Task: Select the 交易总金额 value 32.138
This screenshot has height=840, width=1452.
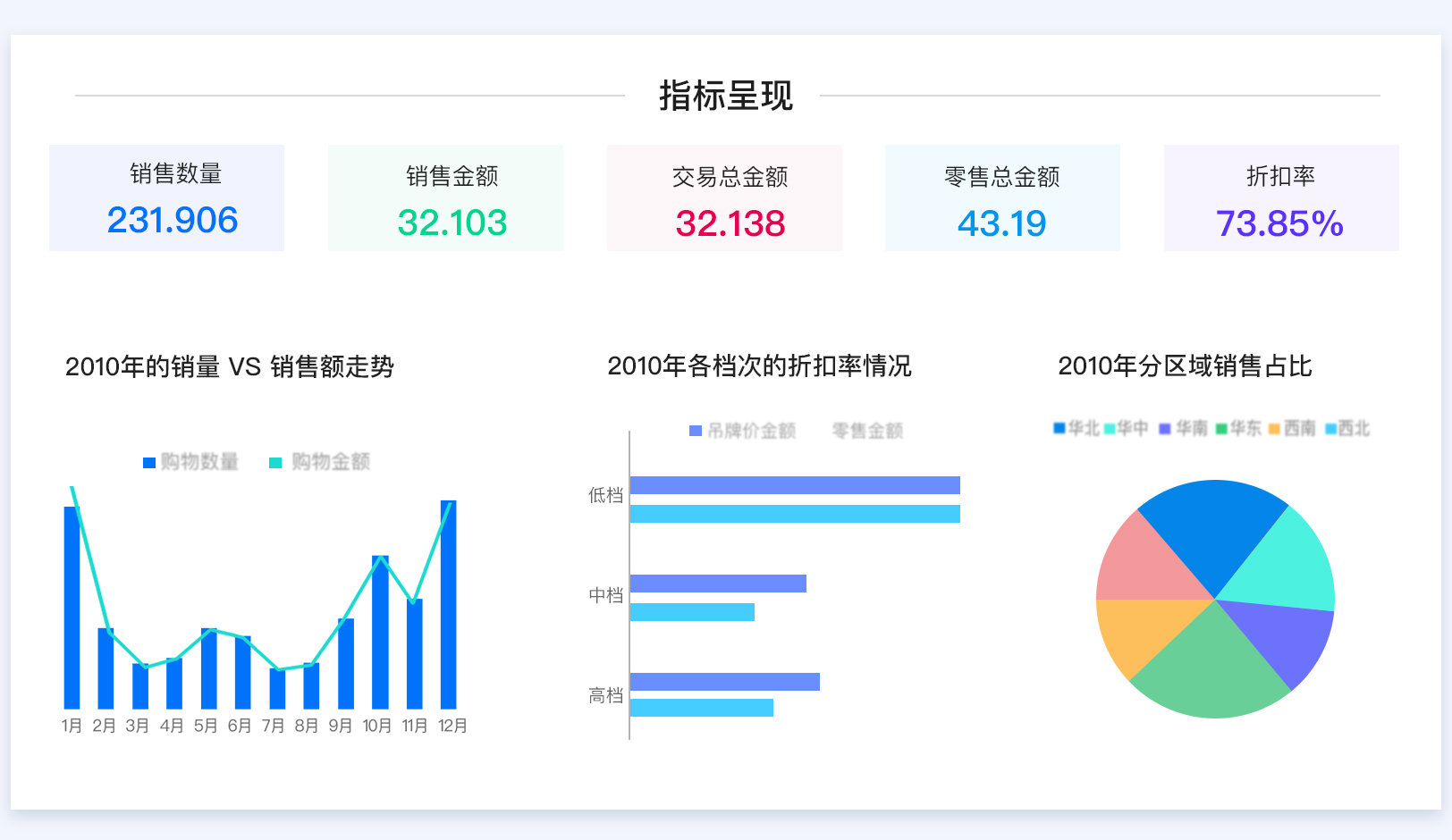Action: click(x=730, y=223)
